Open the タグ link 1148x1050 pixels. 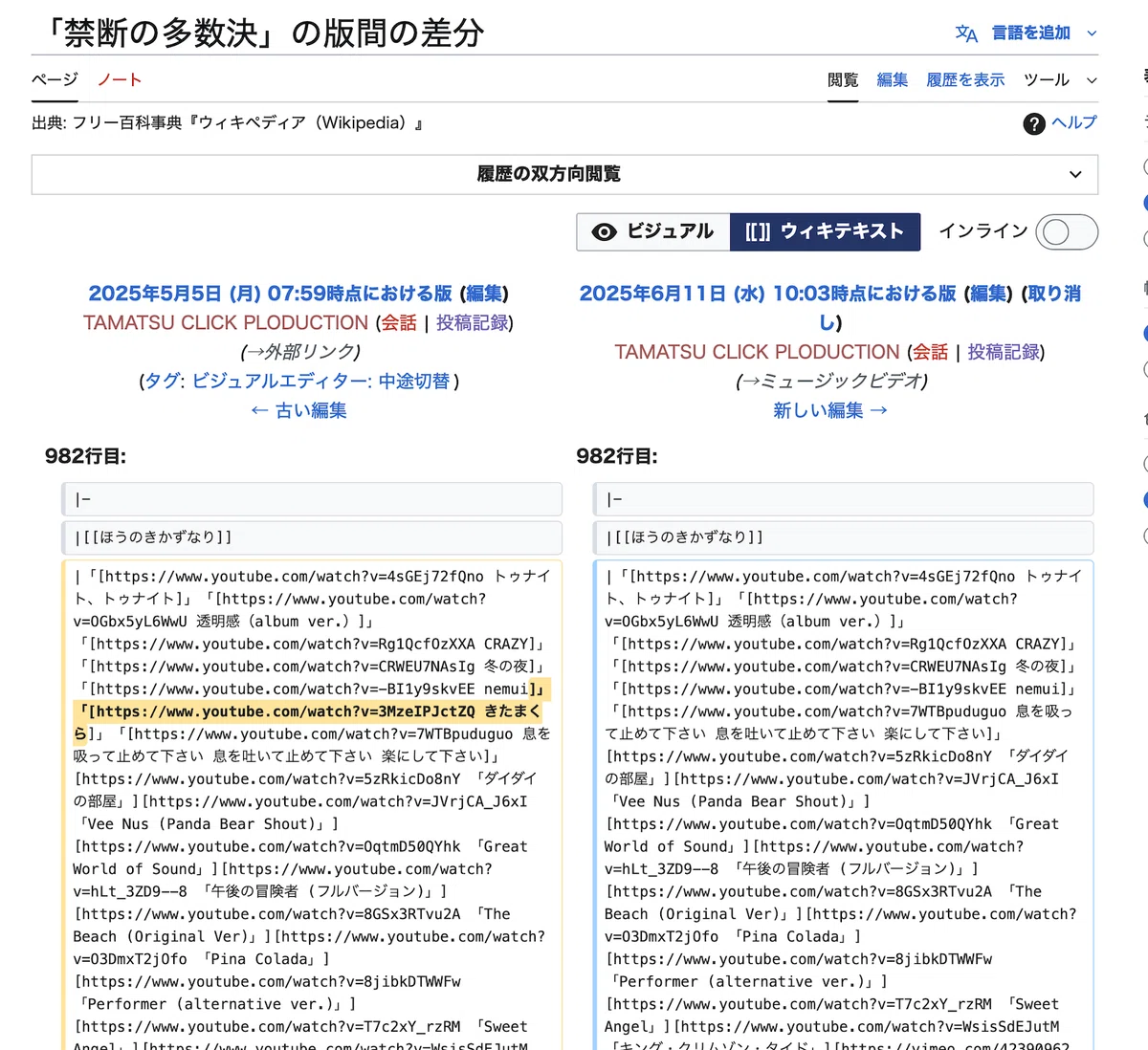coord(162,381)
